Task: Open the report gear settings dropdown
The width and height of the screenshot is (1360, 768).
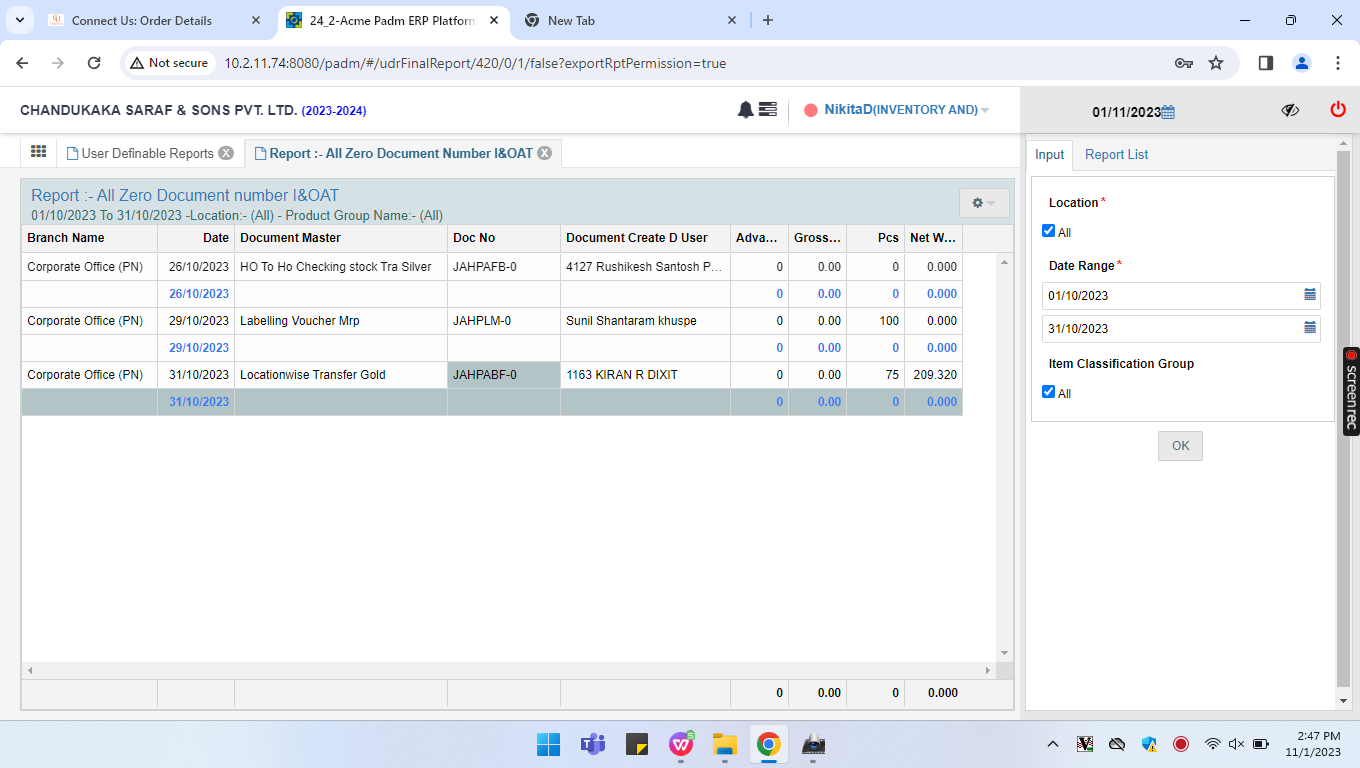Action: tap(984, 203)
